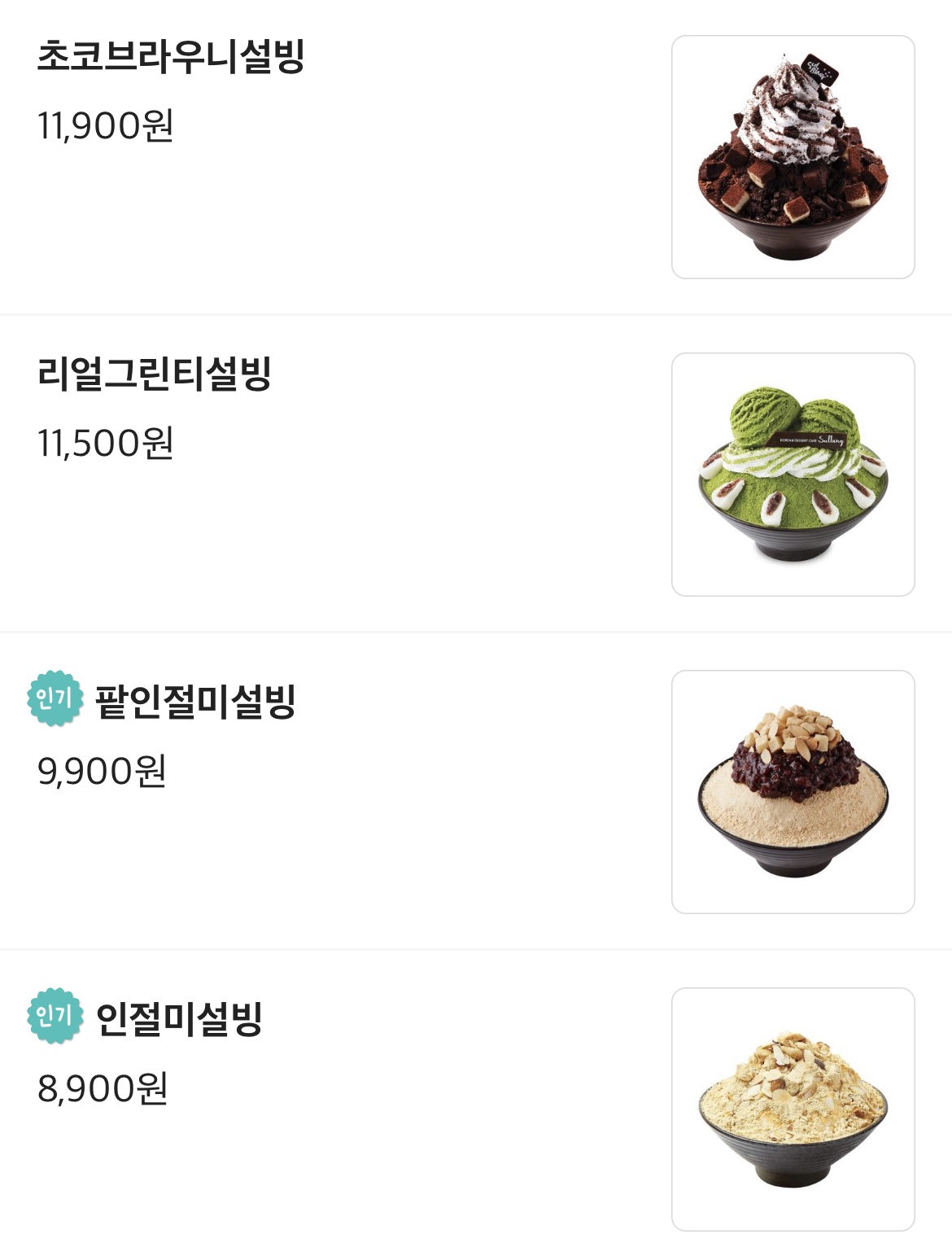Click the 인기 badge beside 인절미설빙
The height and width of the screenshot is (1256, 952).
coord(55,1016)
